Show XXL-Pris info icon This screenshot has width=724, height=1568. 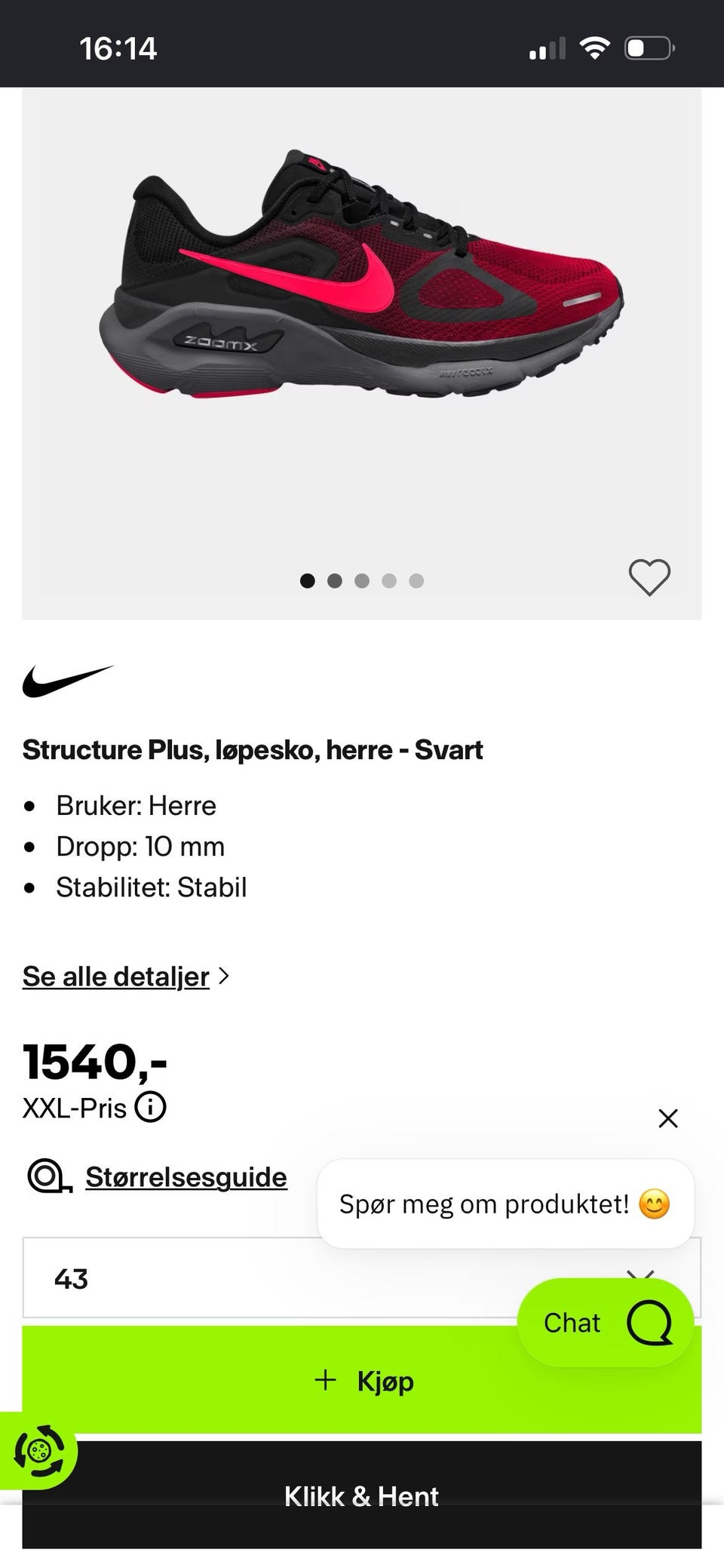(150, 1108)
